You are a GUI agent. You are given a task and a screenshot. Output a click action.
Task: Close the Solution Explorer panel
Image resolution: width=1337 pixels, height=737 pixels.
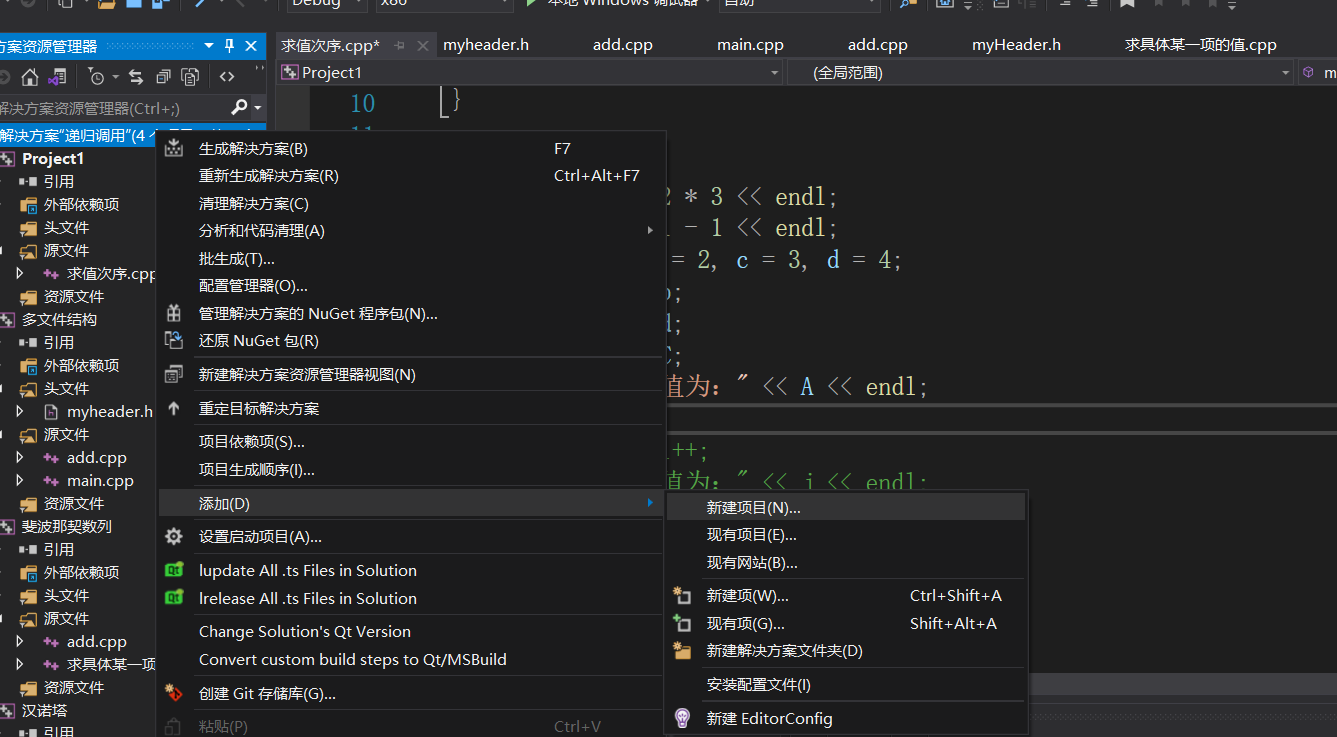tap(251, 45)
